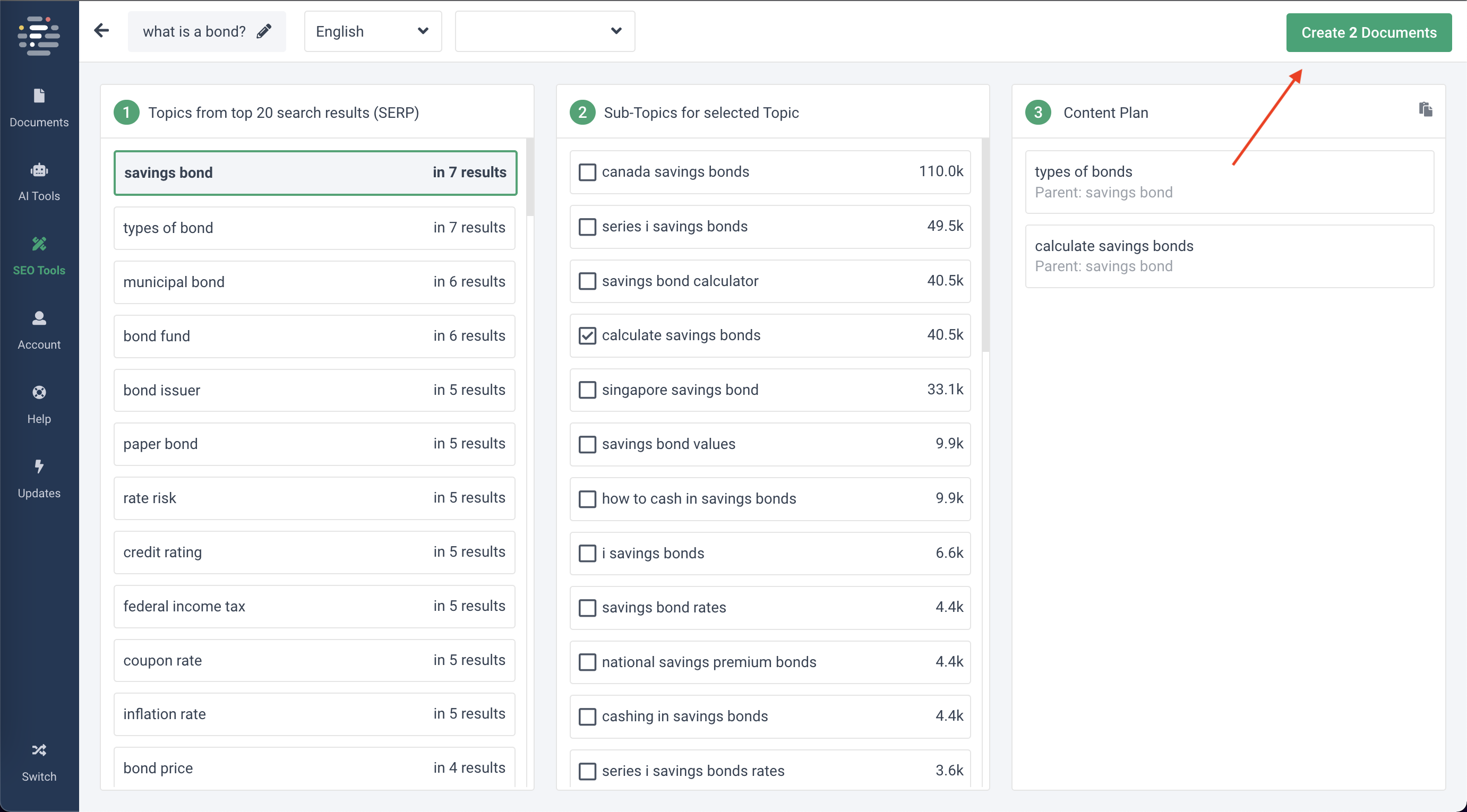Click calculate savings bonds plan card
The image size is (1467, 812).
(1230, 256)
